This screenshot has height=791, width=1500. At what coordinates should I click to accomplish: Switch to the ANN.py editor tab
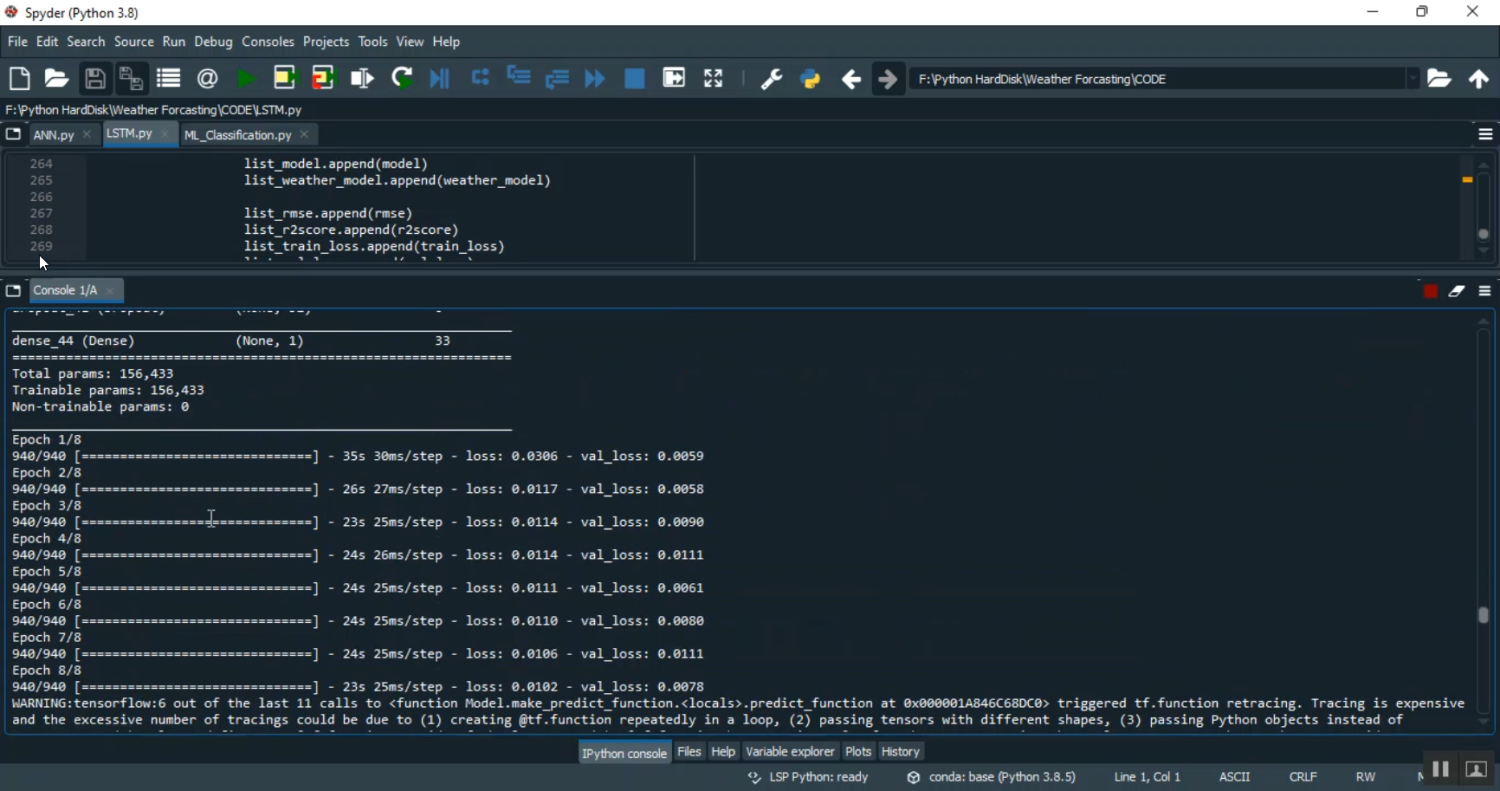click(53, 135)
